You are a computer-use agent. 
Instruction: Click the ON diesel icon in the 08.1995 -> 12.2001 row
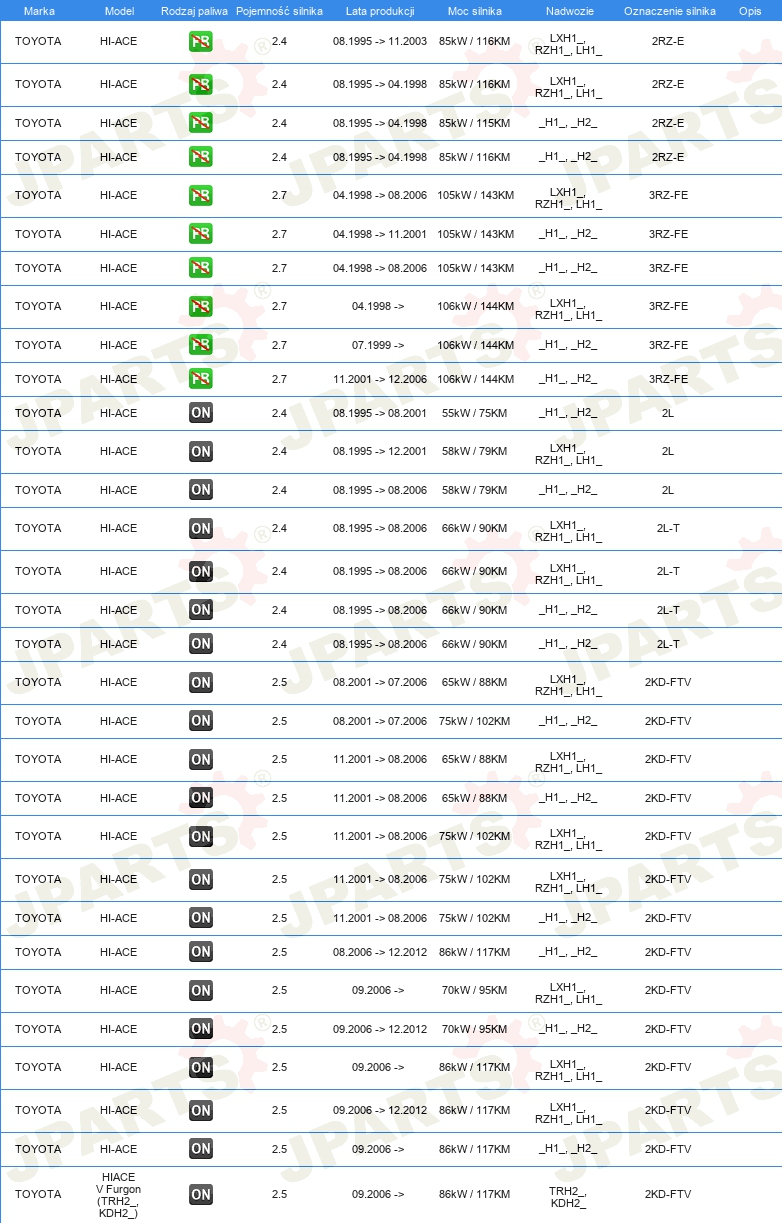click(x=200, y=451)
